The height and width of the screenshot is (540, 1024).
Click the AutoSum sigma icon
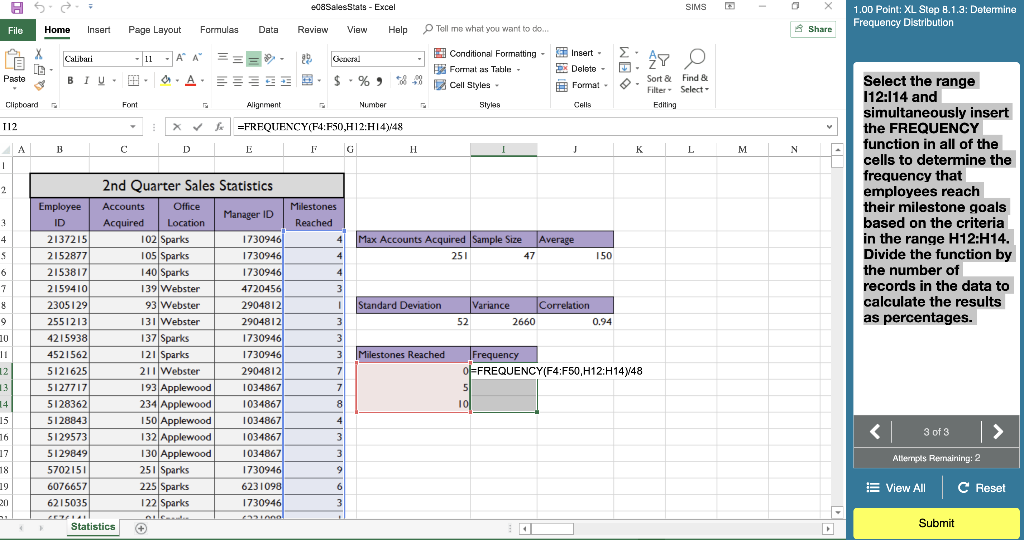624,52
